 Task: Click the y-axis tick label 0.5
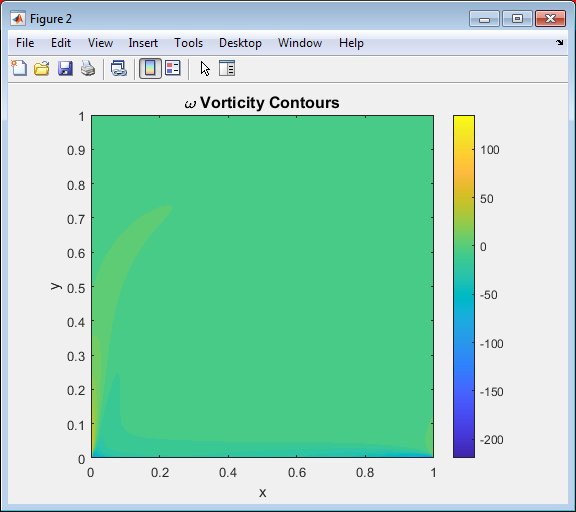[x=76, y=288]
